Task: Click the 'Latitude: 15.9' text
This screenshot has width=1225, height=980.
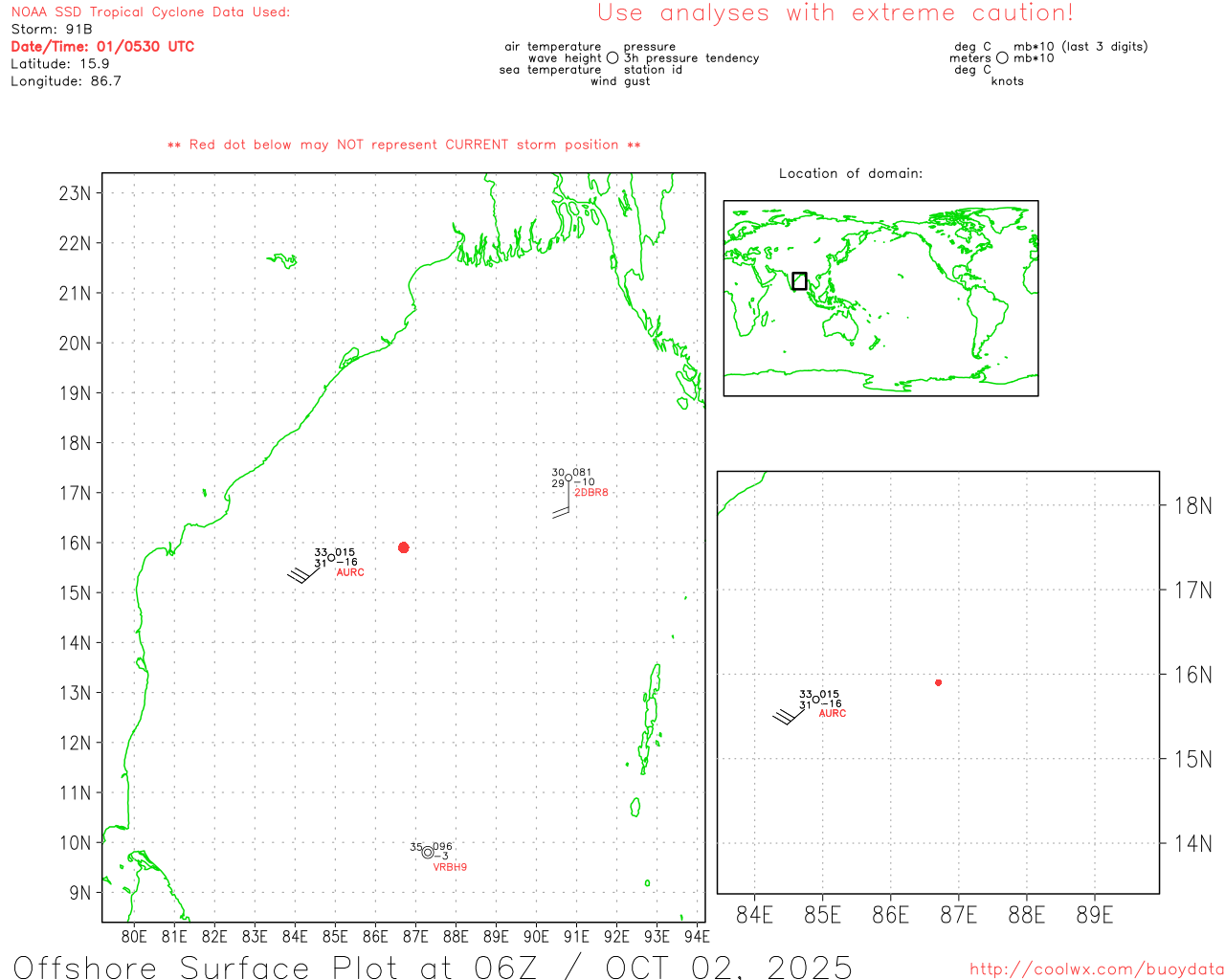Action: (60, 64)
